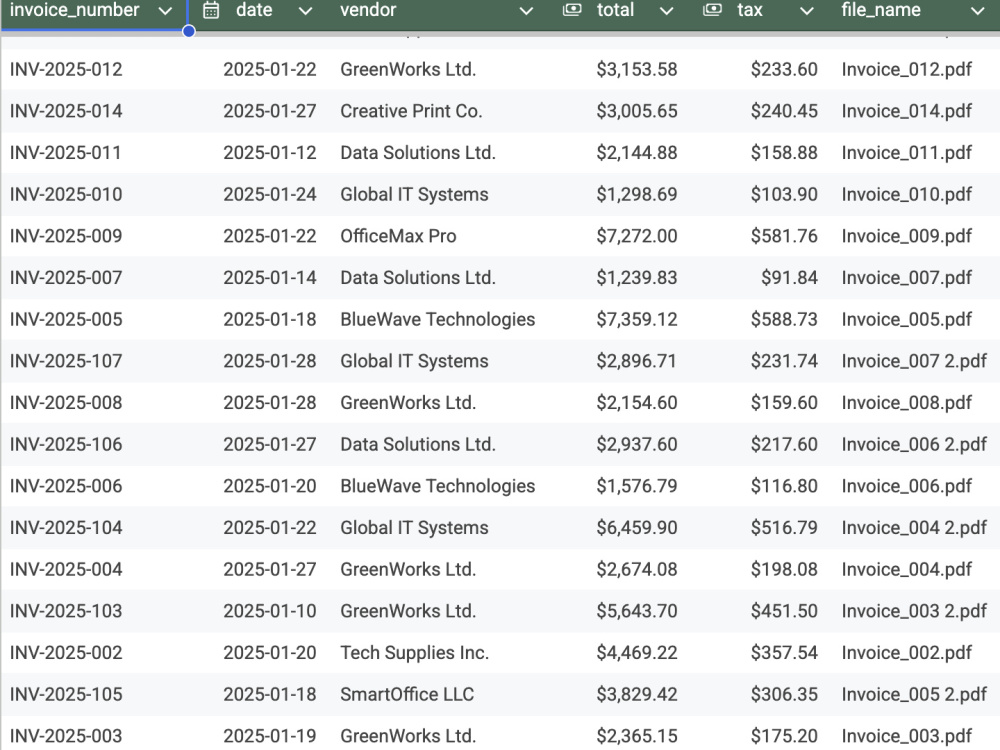The height and width of the screenshot is (750, 1000).
Task: Click file name Invoice_012.pdf
Action: 906,69
